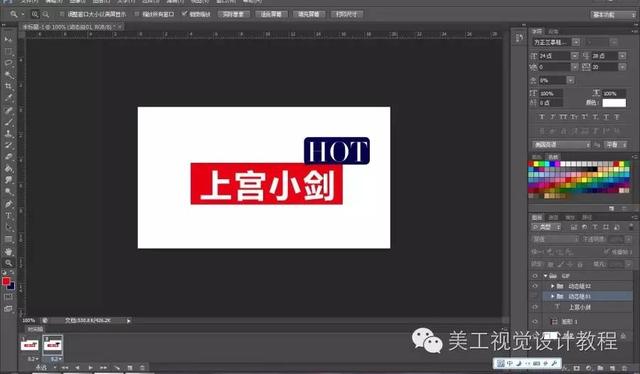Expand the 动态组02 group arrow
Viewport: 640px width, 374px height.
[x=553, y=286]
